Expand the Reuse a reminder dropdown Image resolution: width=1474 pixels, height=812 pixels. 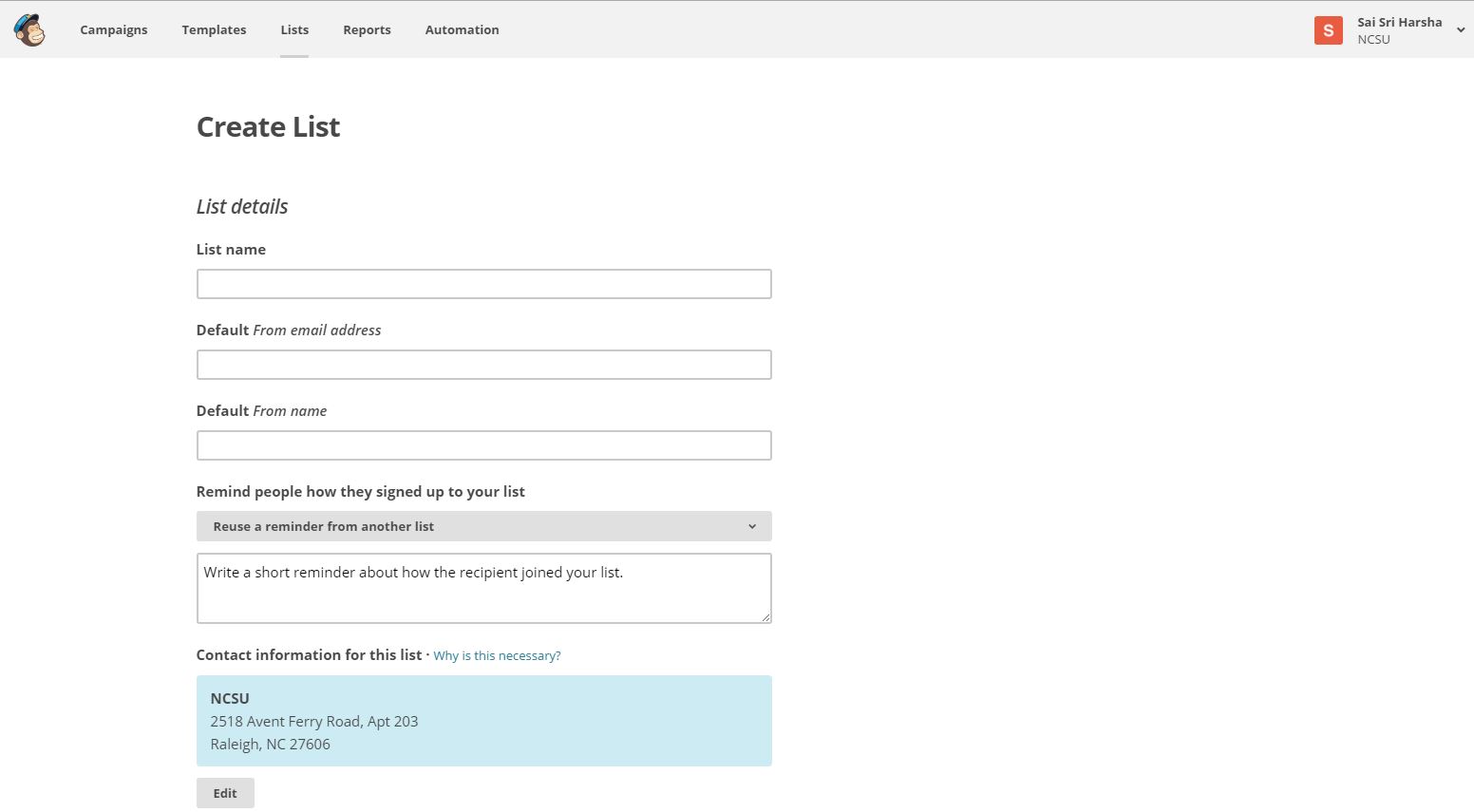click(483, 526)
